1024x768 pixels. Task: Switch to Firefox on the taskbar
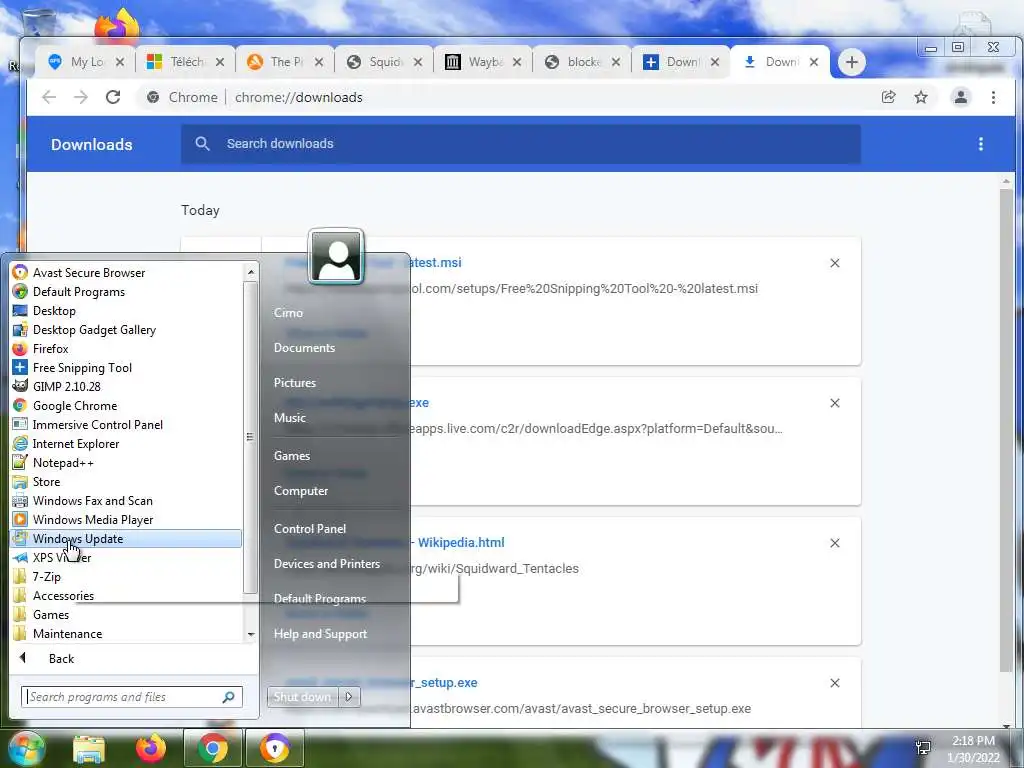[150, 748]
